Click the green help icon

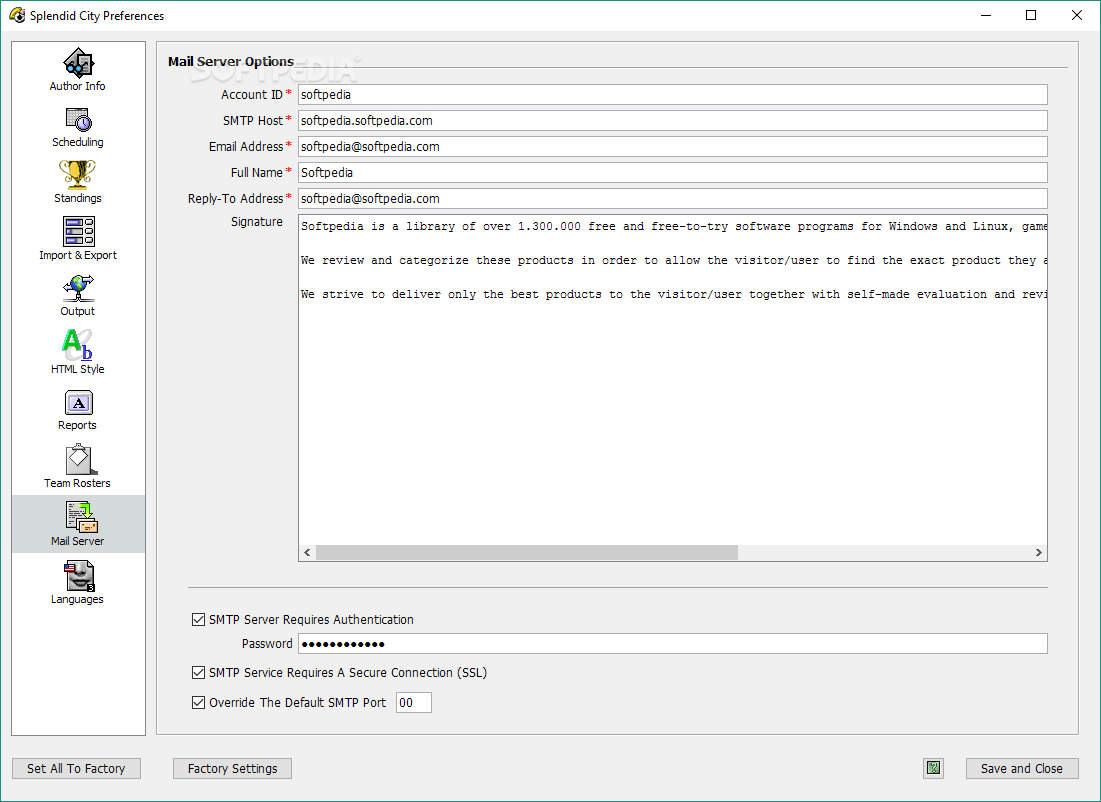pos(933,768)
